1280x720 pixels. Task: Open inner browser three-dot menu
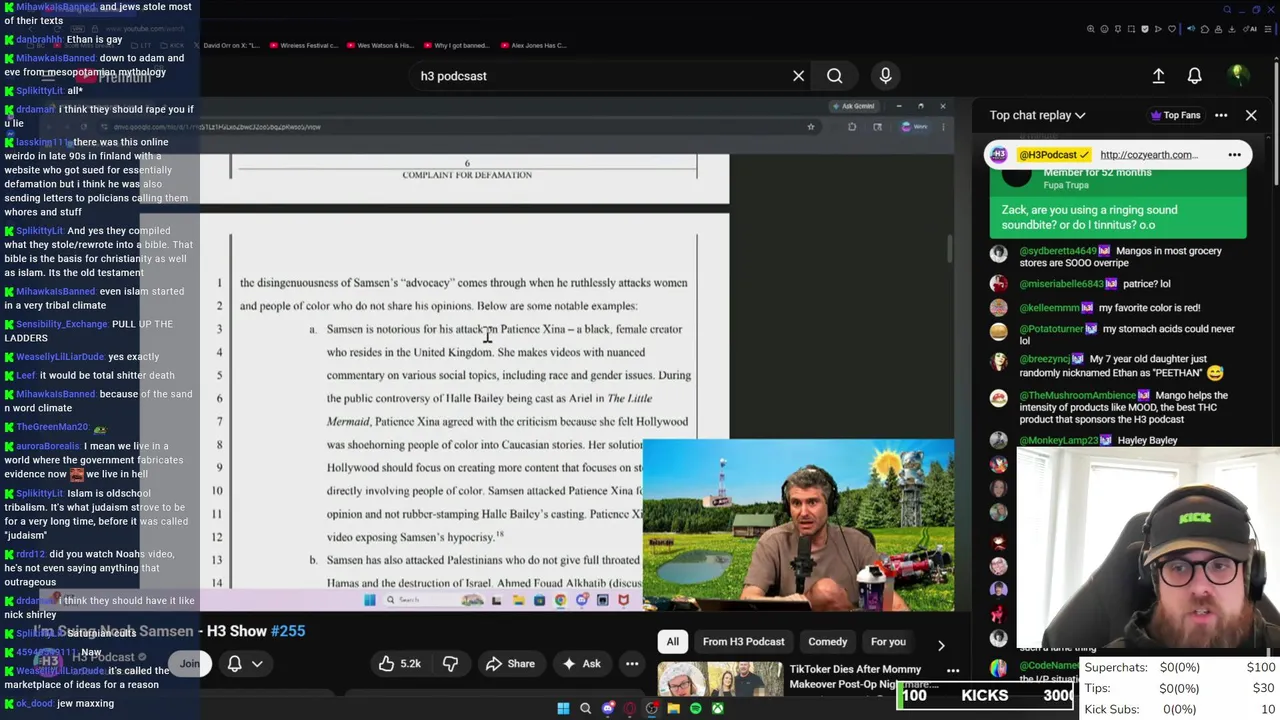click(943, 127)
